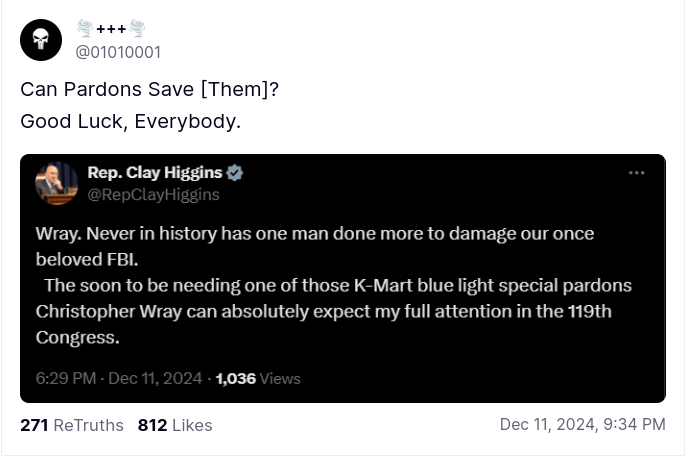Viewport: 685px width, 456px height.
Task: Open the @01010001 profile handle
Action: click(x=118, y=52)
